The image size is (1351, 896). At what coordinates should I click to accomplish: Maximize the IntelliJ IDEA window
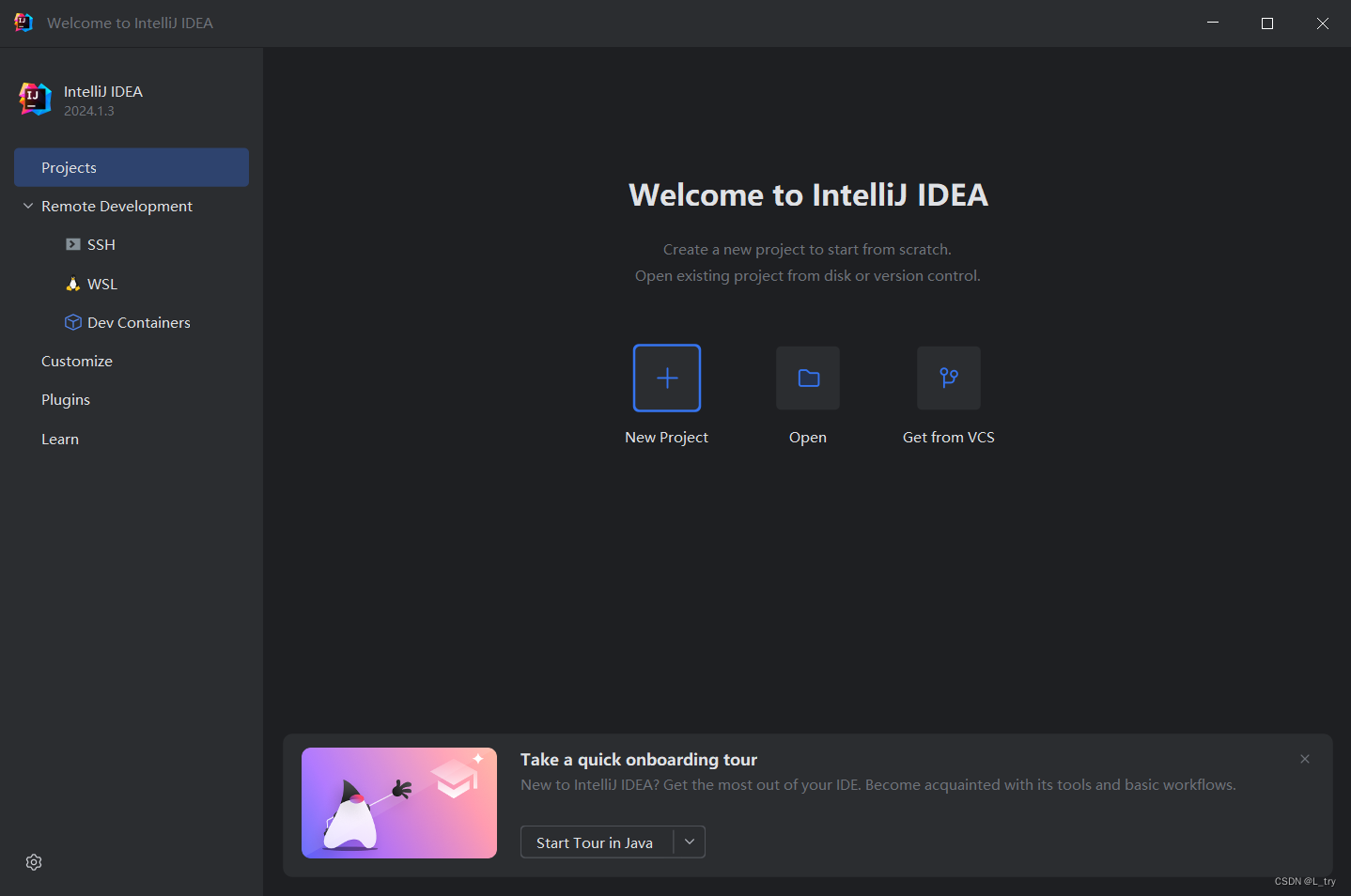1267,23
